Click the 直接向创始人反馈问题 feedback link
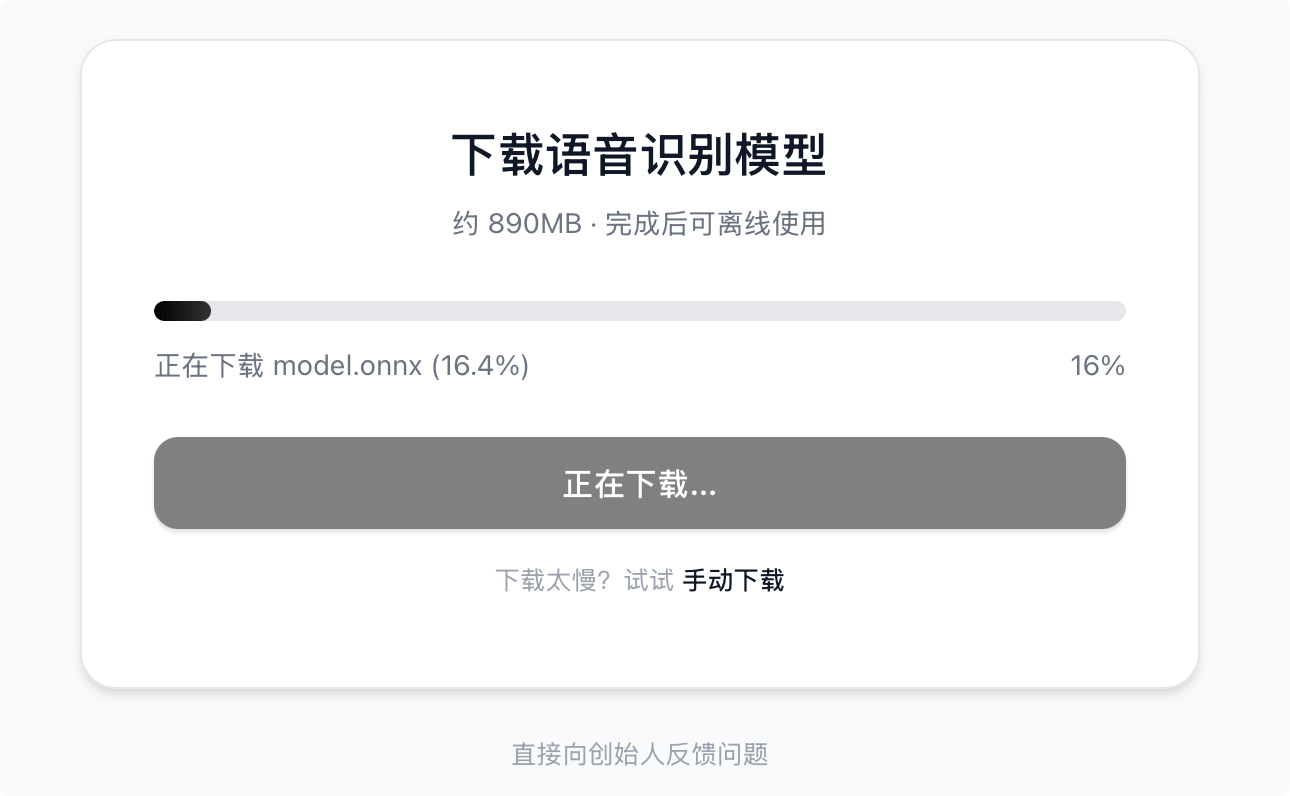Image resolution: width=1290 pixels, height=796 pixels. [640, 754]
